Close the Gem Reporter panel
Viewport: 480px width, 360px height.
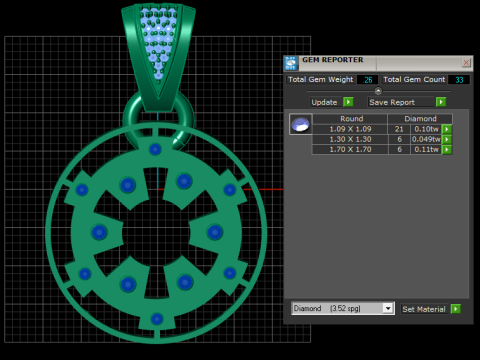[466, 62]
